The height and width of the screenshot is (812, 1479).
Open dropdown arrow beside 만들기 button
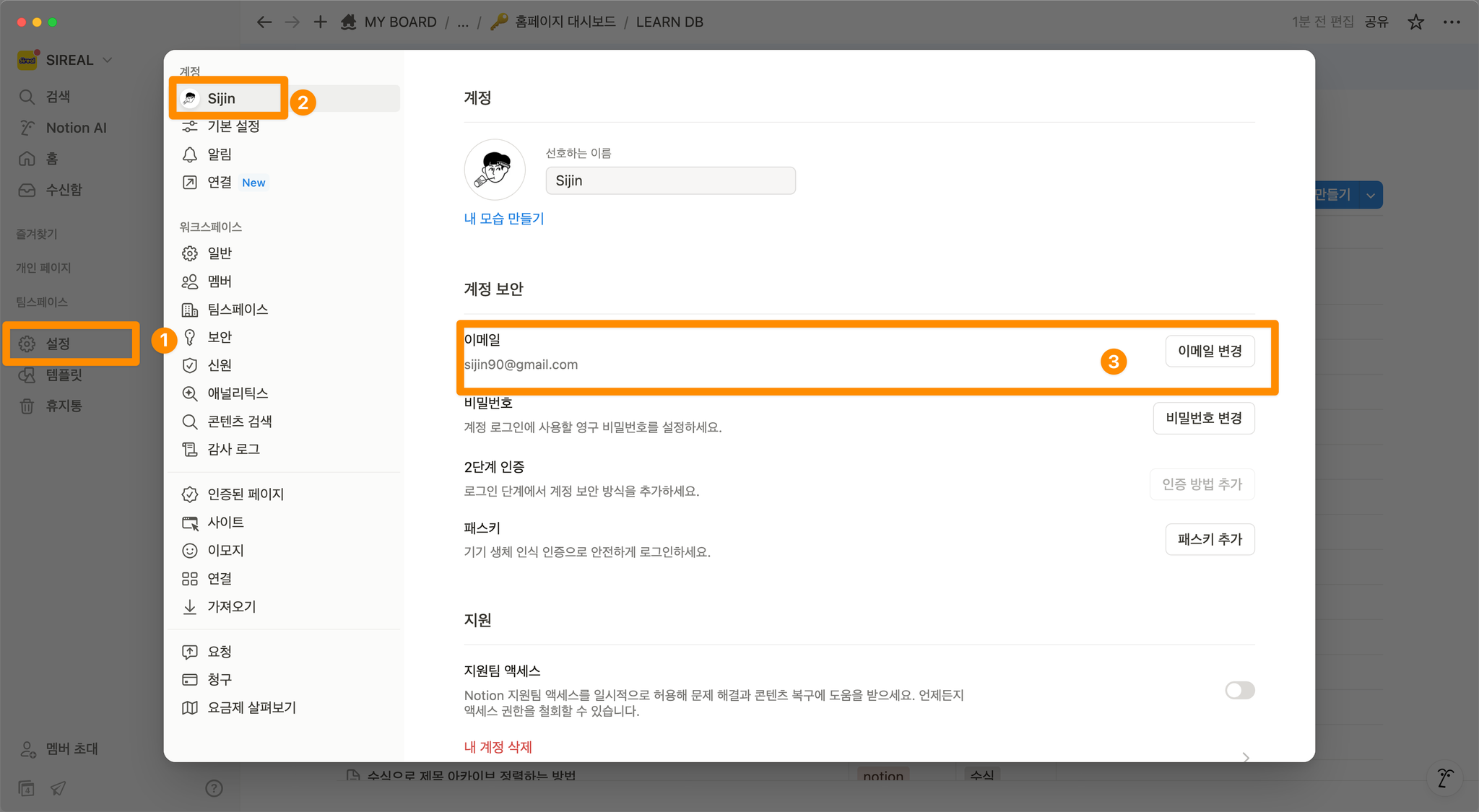(x=1370, y=195)
